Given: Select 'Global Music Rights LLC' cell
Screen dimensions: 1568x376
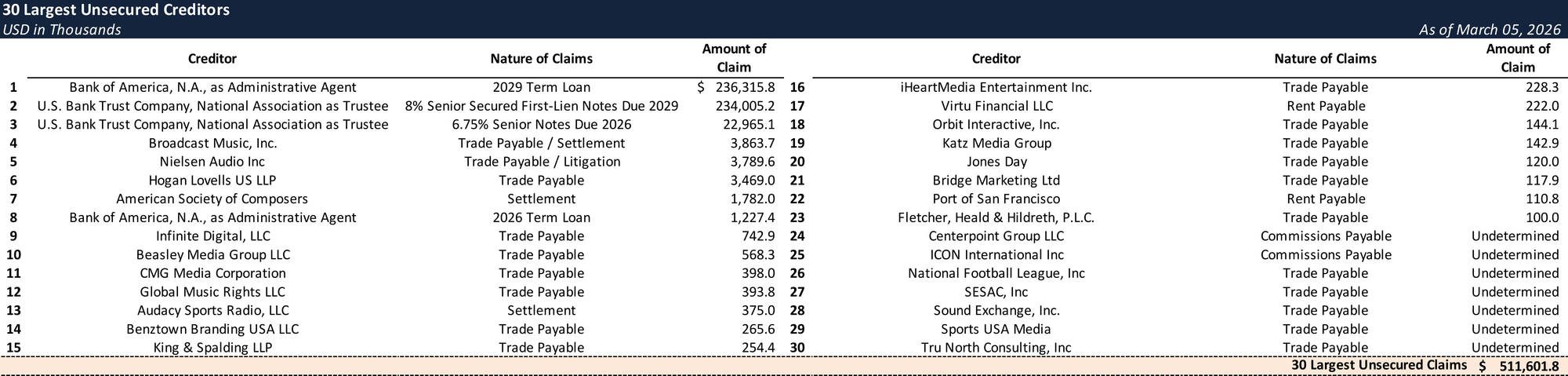Looking at the screenshot, I should coord(212,292).
